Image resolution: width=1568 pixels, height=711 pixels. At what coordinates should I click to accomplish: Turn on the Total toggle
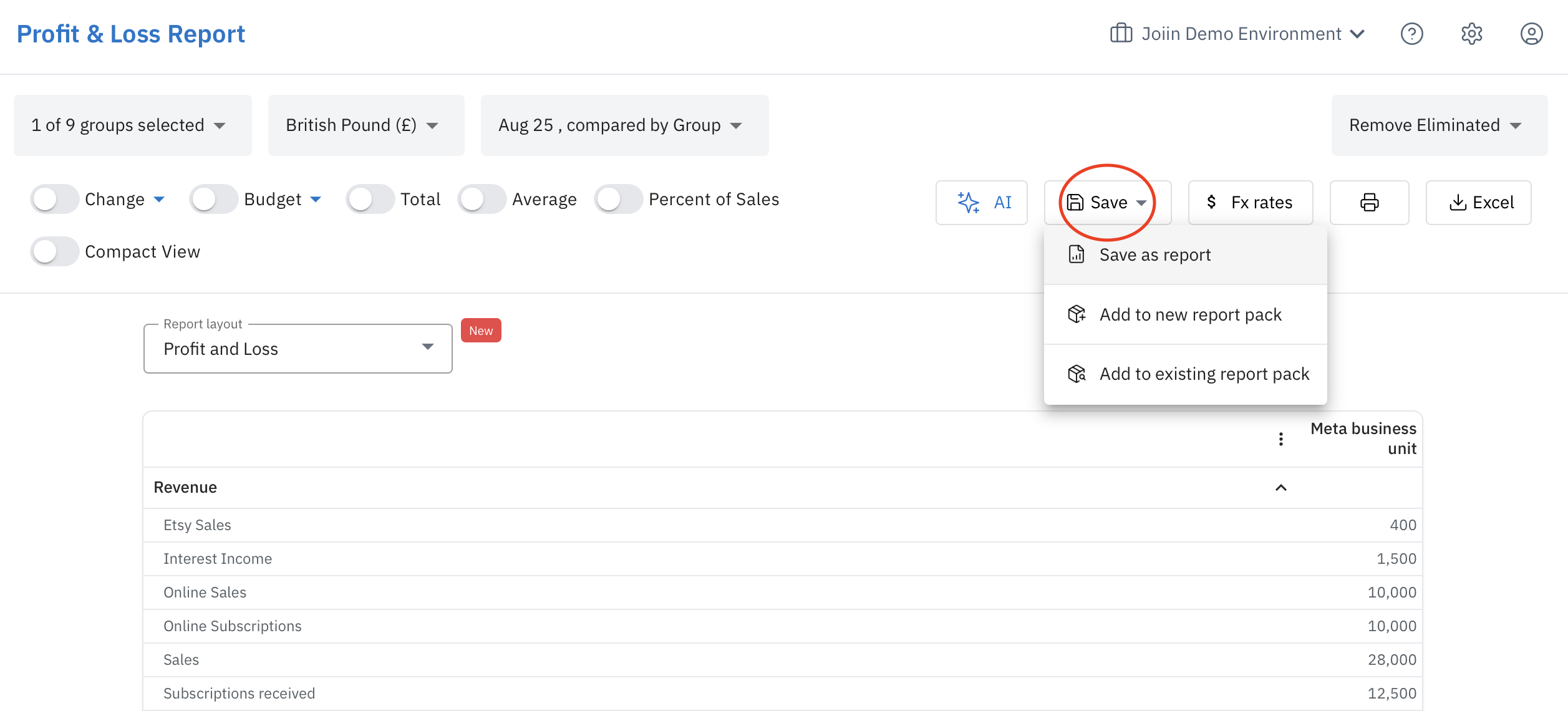(x=370, y=200)
